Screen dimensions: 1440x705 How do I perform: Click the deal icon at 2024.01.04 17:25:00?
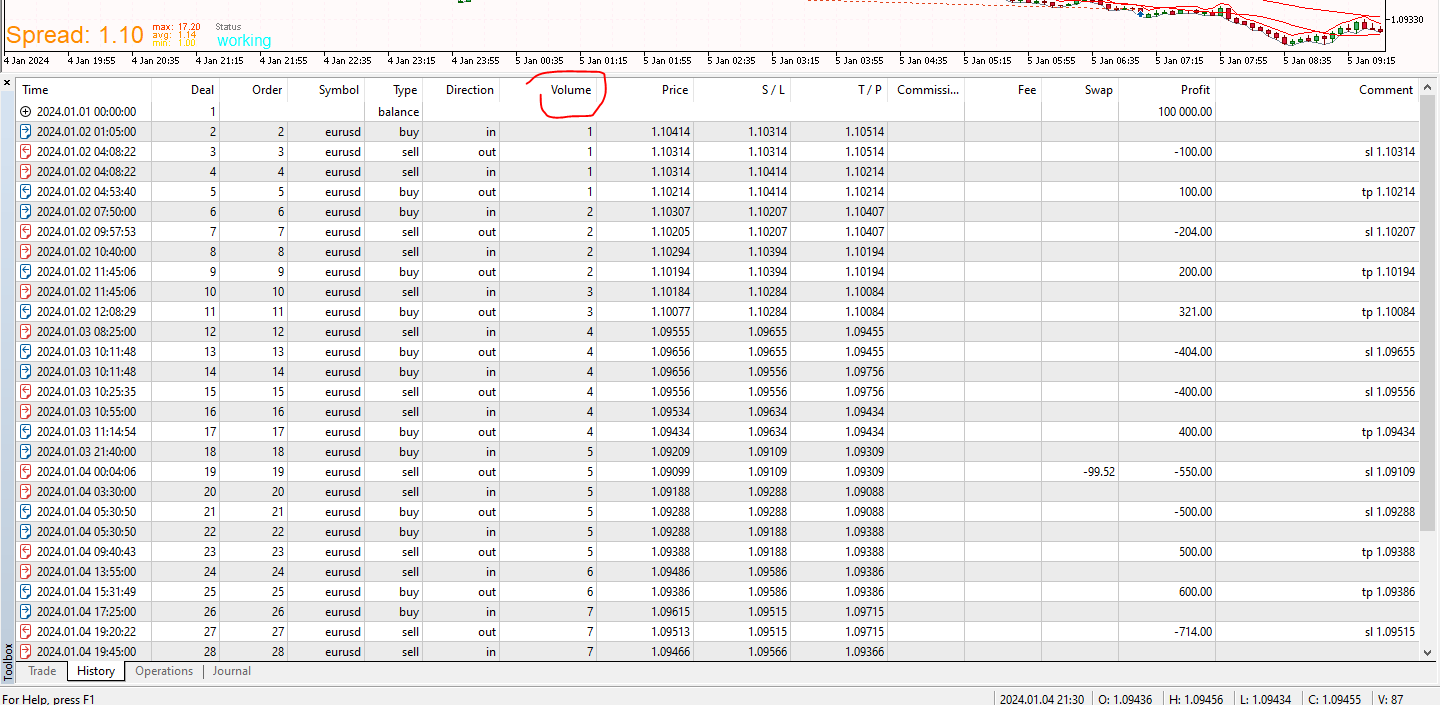[26, 612]
